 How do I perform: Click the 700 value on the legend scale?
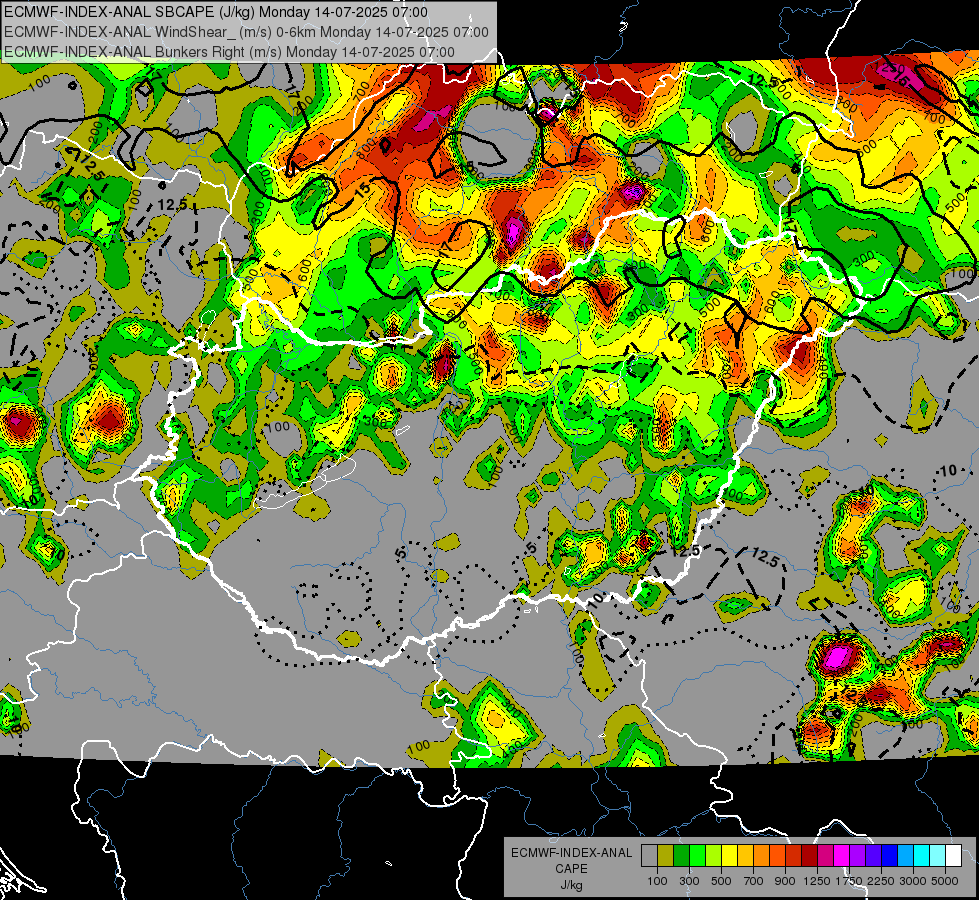(x=754, y=881)
